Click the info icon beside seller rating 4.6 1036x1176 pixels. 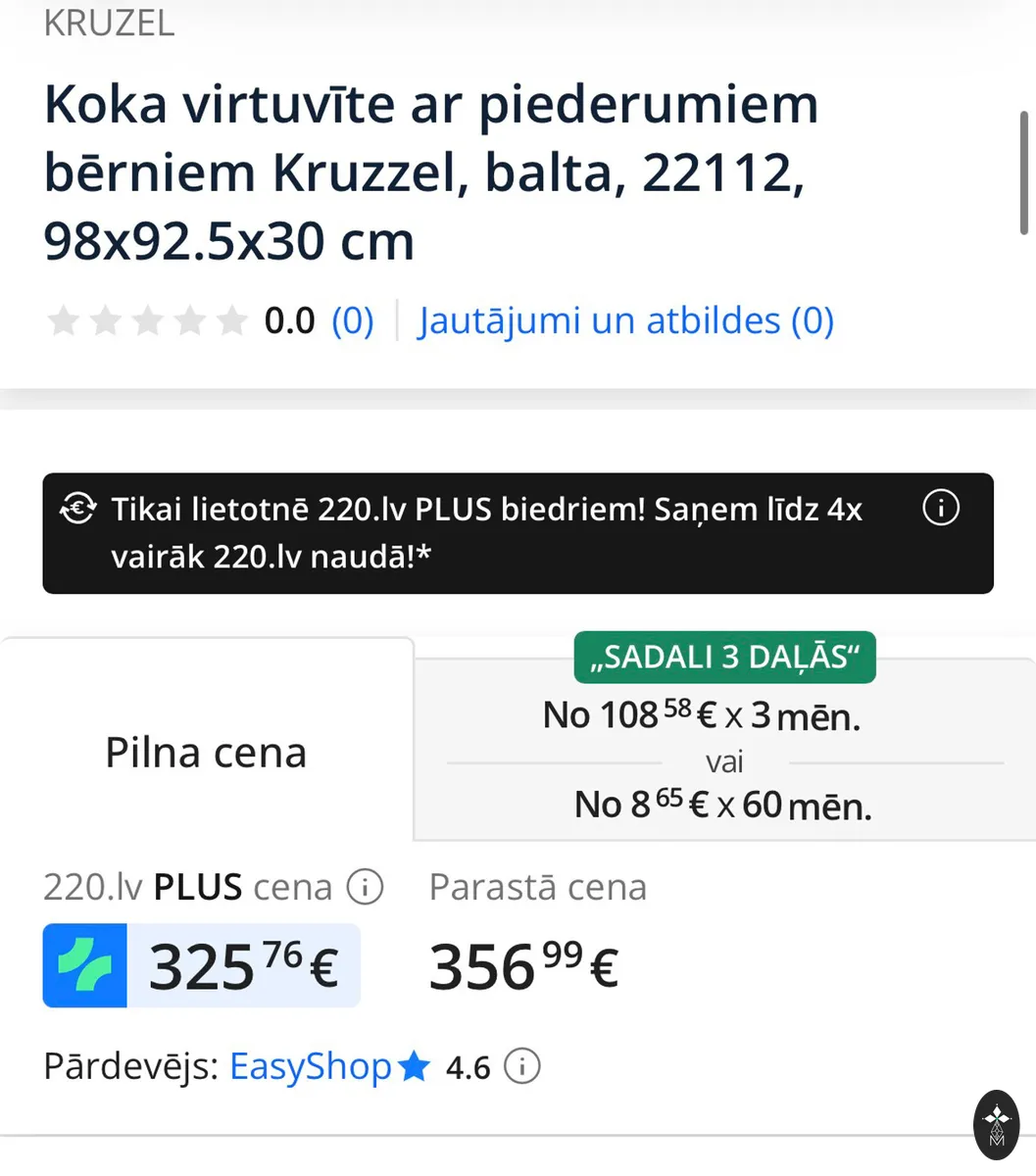[x=522, y=1065]
